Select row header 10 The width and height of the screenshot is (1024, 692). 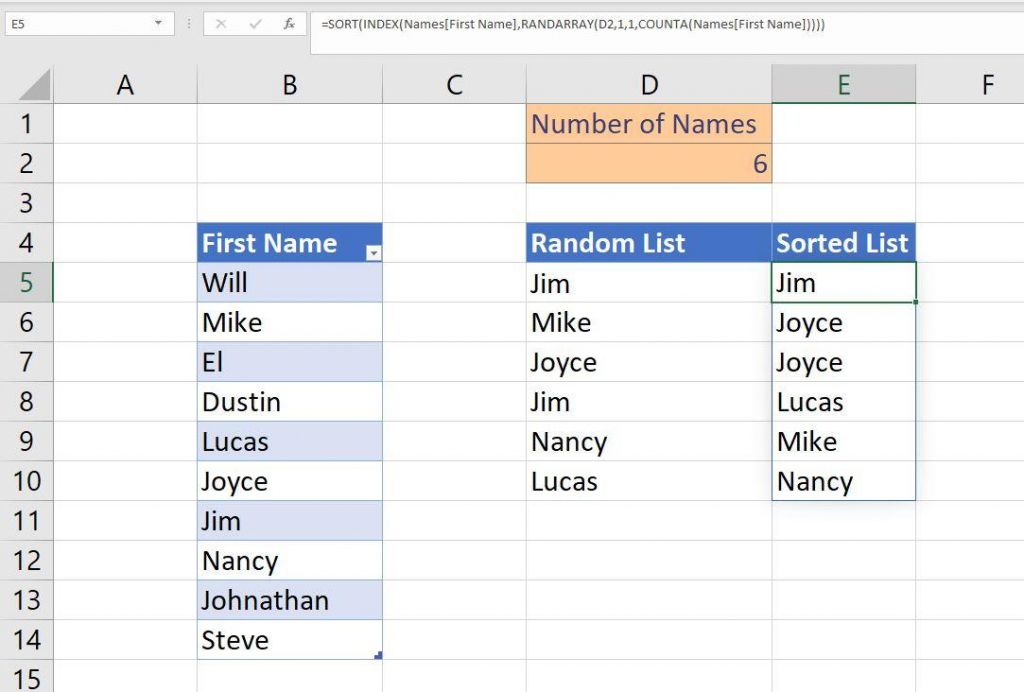click(28, 481)
